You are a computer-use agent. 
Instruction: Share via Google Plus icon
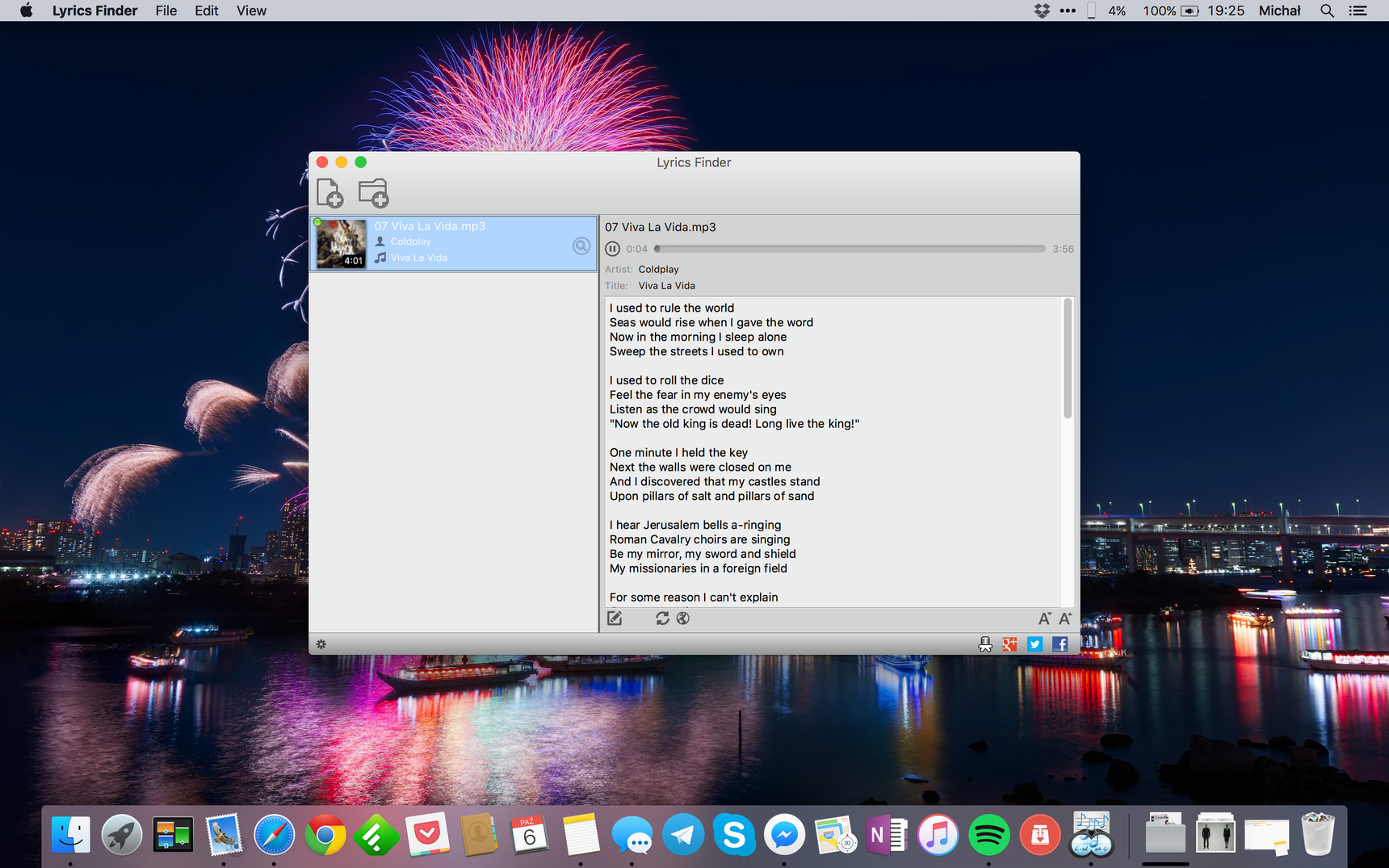pyautogui.click(x=1009, y=644)
